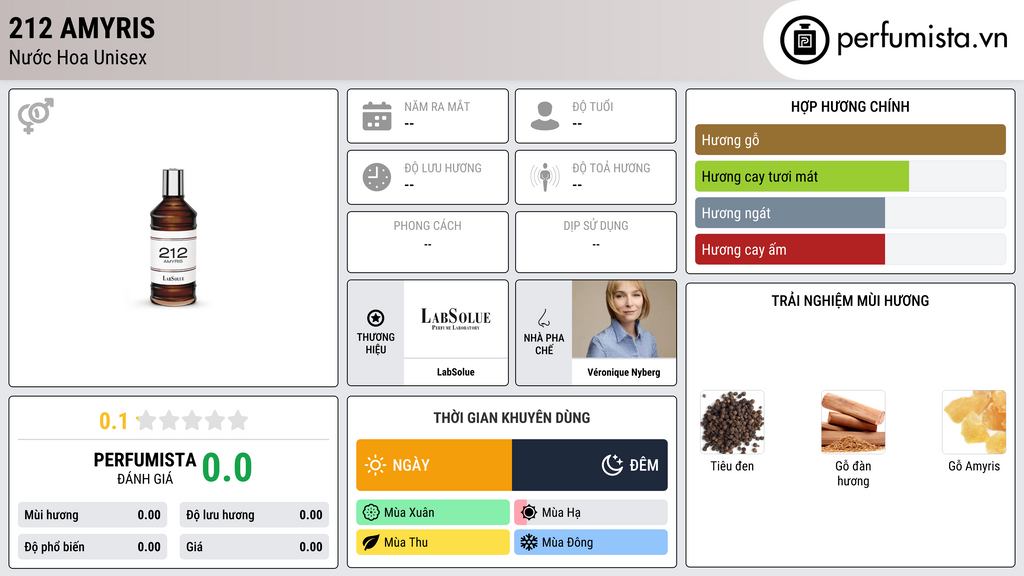Click the Hương cay ấm accord bar

coord(850,249)
